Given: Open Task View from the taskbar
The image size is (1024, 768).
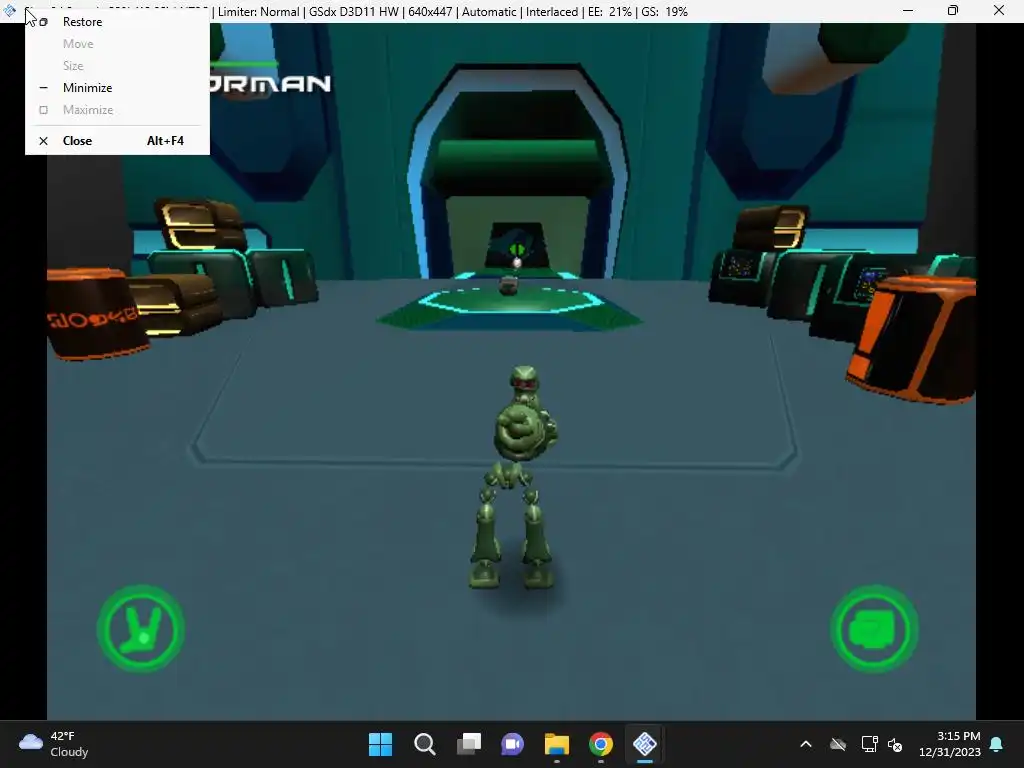Looking at the screenshot, I should point(469,744).
